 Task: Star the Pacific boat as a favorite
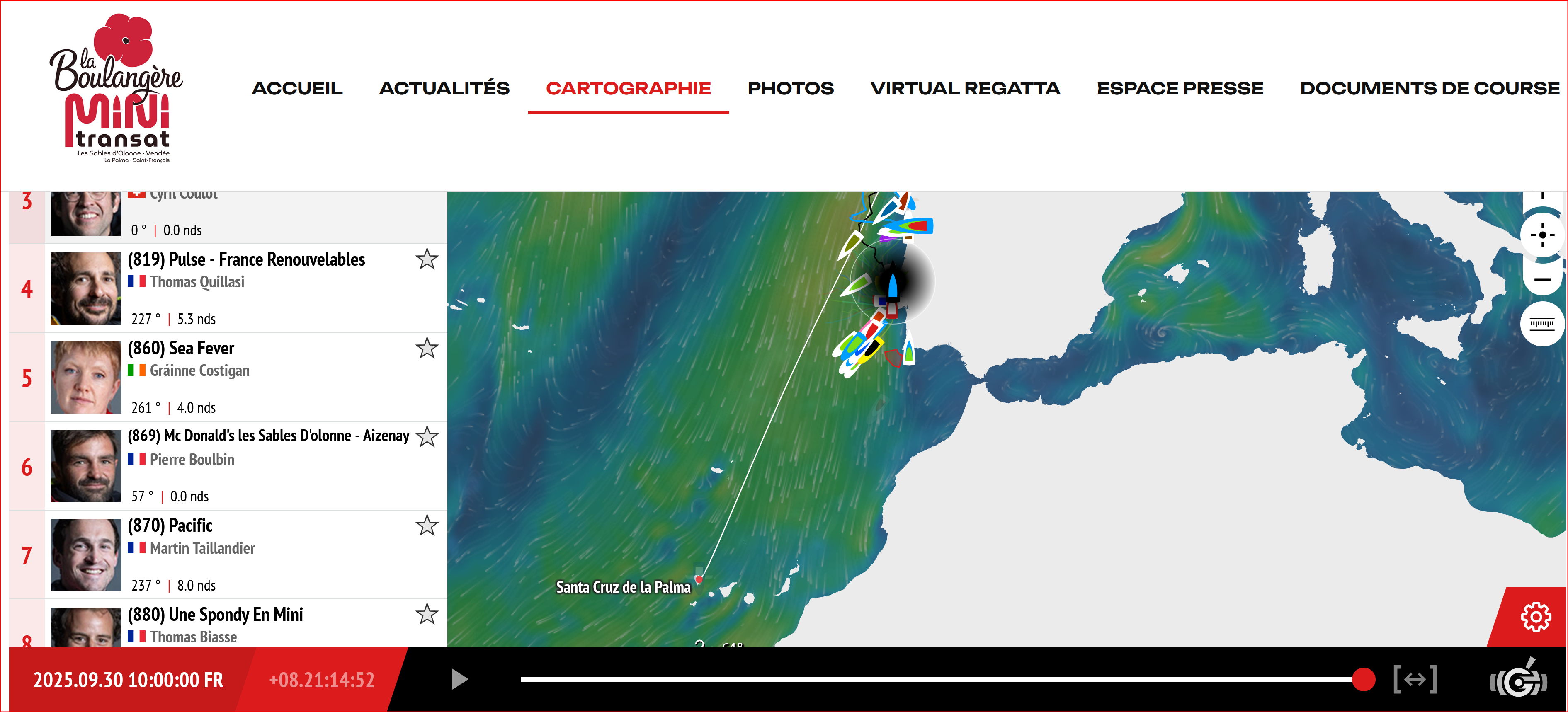[x=427, y=525]
